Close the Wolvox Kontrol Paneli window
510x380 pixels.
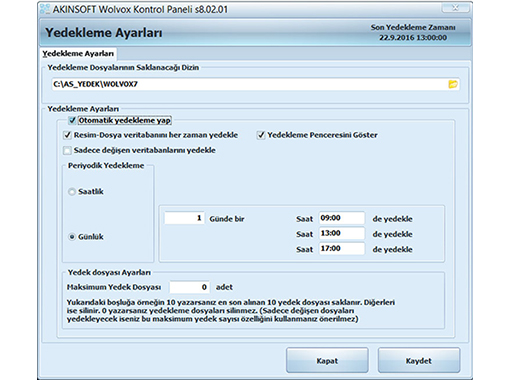tap(455, 7)
